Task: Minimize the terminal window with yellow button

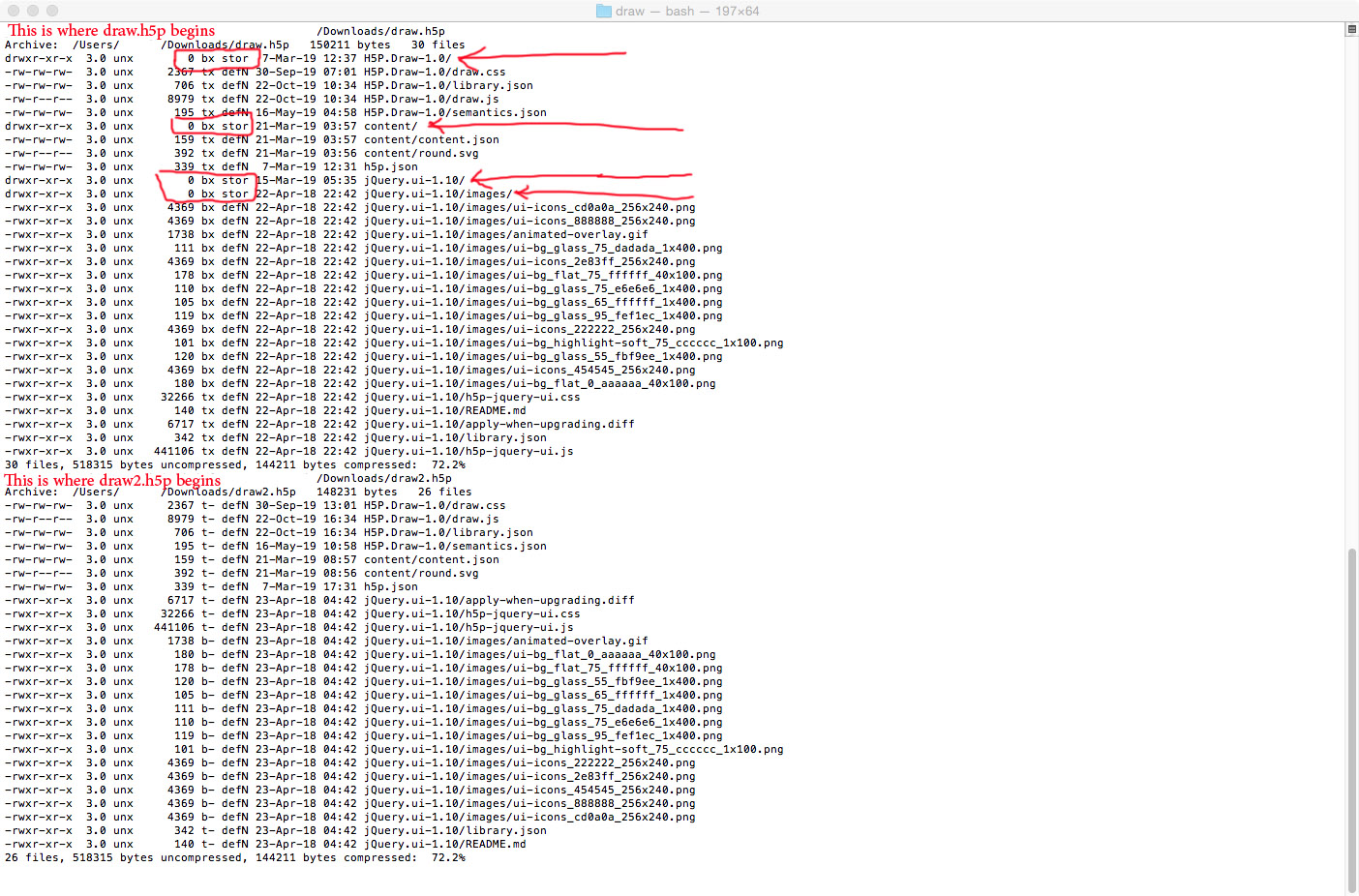Action: (x=33, y=11)
